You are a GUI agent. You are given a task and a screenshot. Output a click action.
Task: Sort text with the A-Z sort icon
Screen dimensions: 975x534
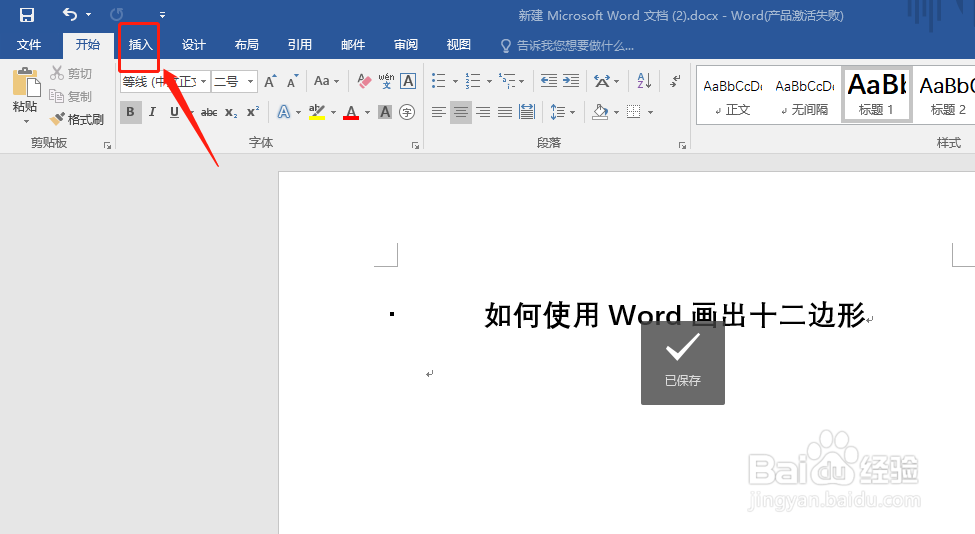click(x=644, y=81)
